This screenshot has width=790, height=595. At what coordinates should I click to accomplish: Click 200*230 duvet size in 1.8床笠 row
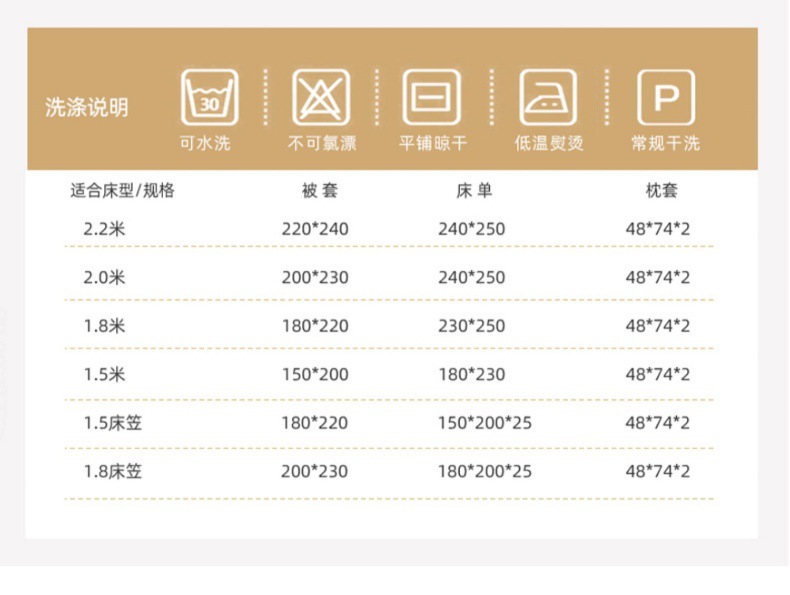[314, 472]
